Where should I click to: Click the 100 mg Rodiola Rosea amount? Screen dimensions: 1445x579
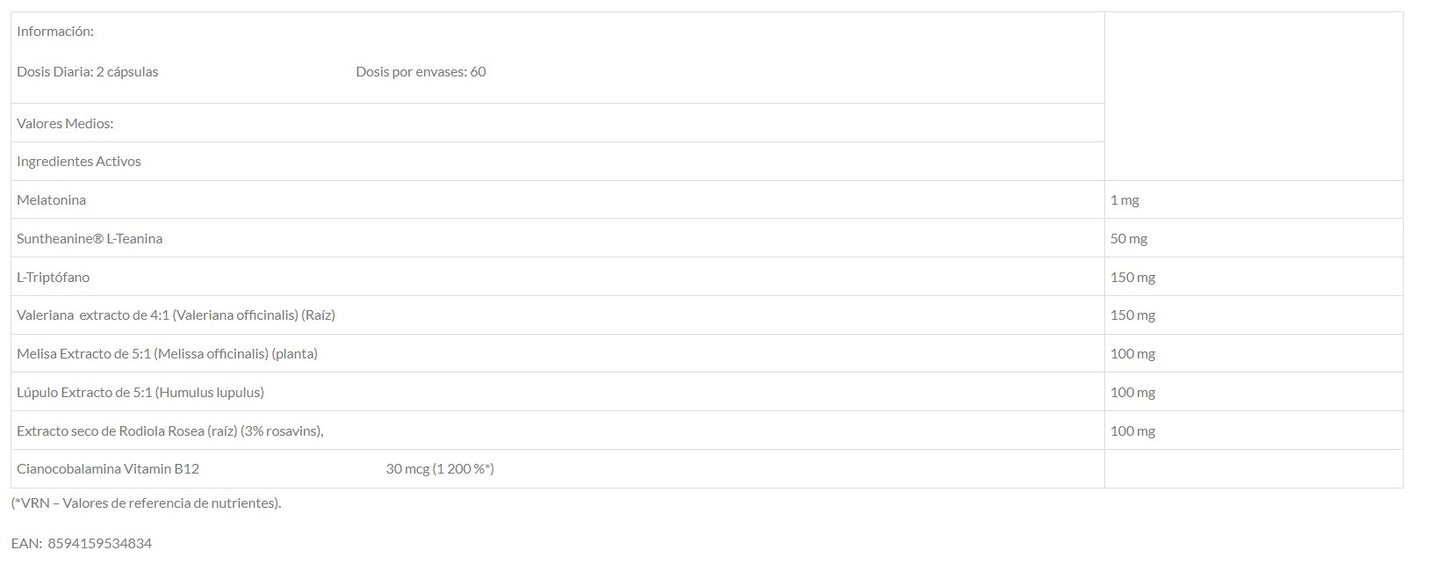1132,431
